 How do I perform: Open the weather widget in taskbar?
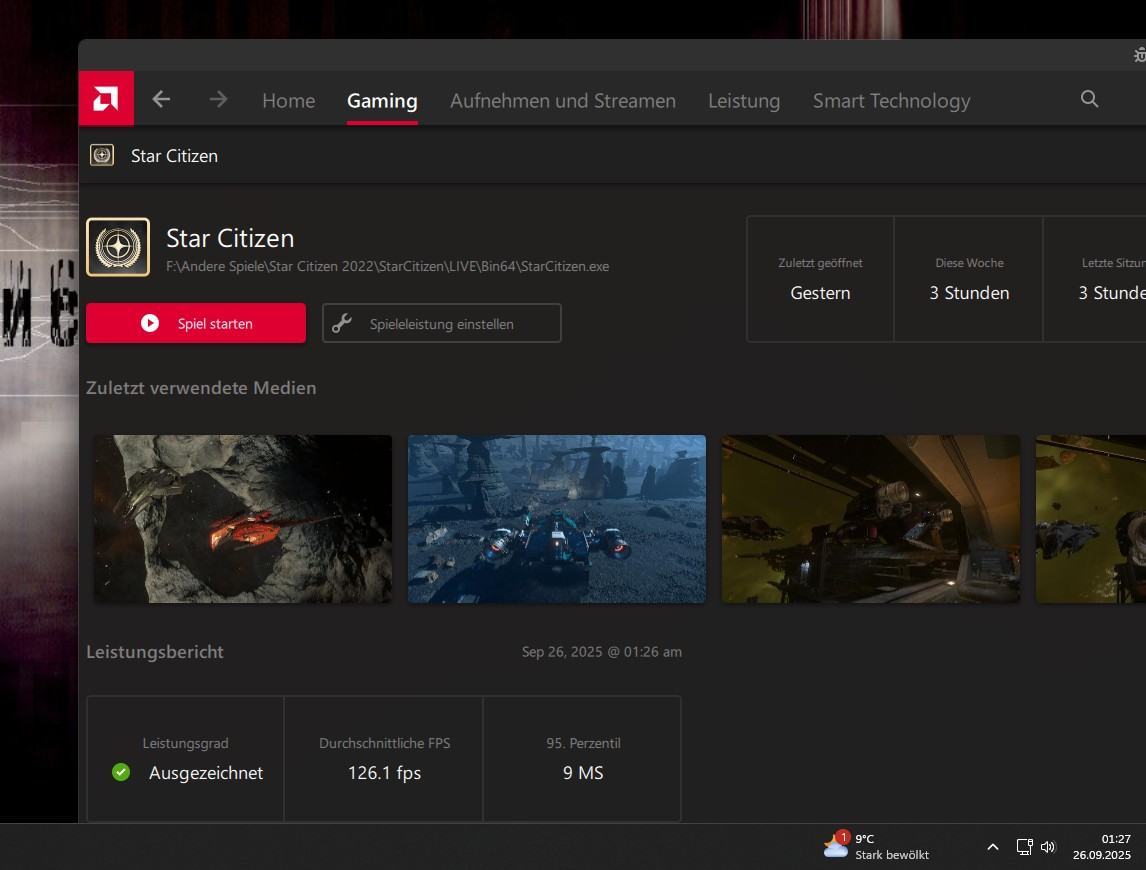(x=876, y=847)
